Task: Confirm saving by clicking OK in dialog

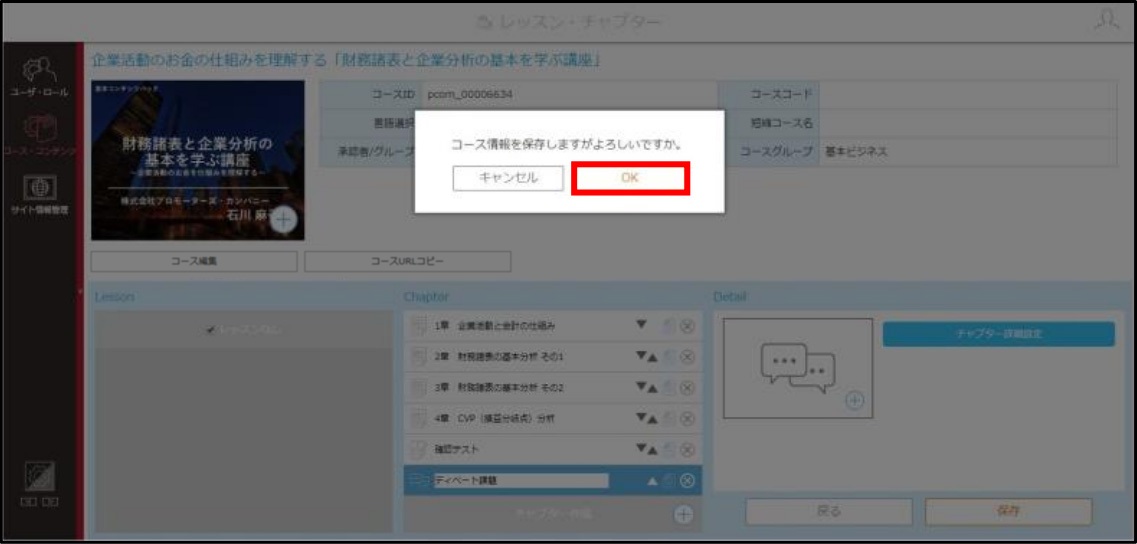Action: click(x=629, y=178)
